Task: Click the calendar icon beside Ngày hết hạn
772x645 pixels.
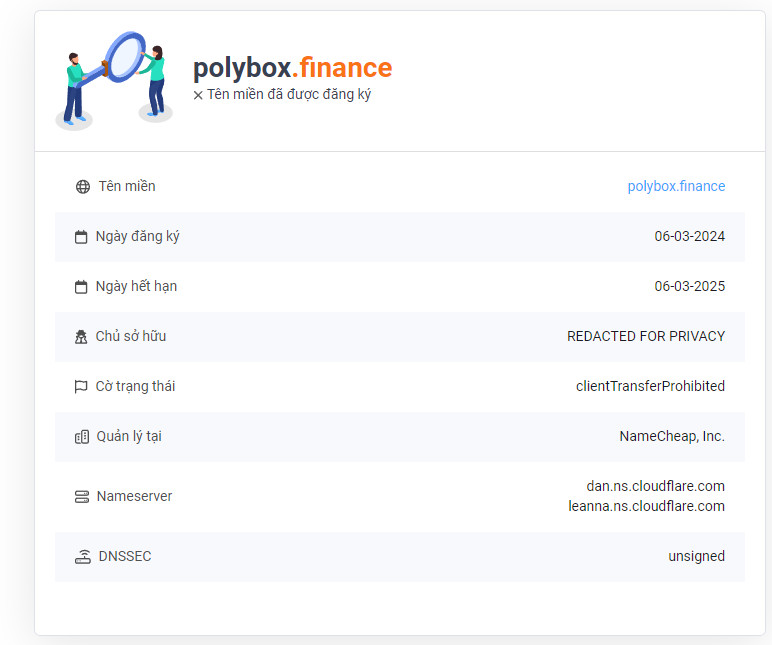Action: pyautogui.click(x=81, y=287)
